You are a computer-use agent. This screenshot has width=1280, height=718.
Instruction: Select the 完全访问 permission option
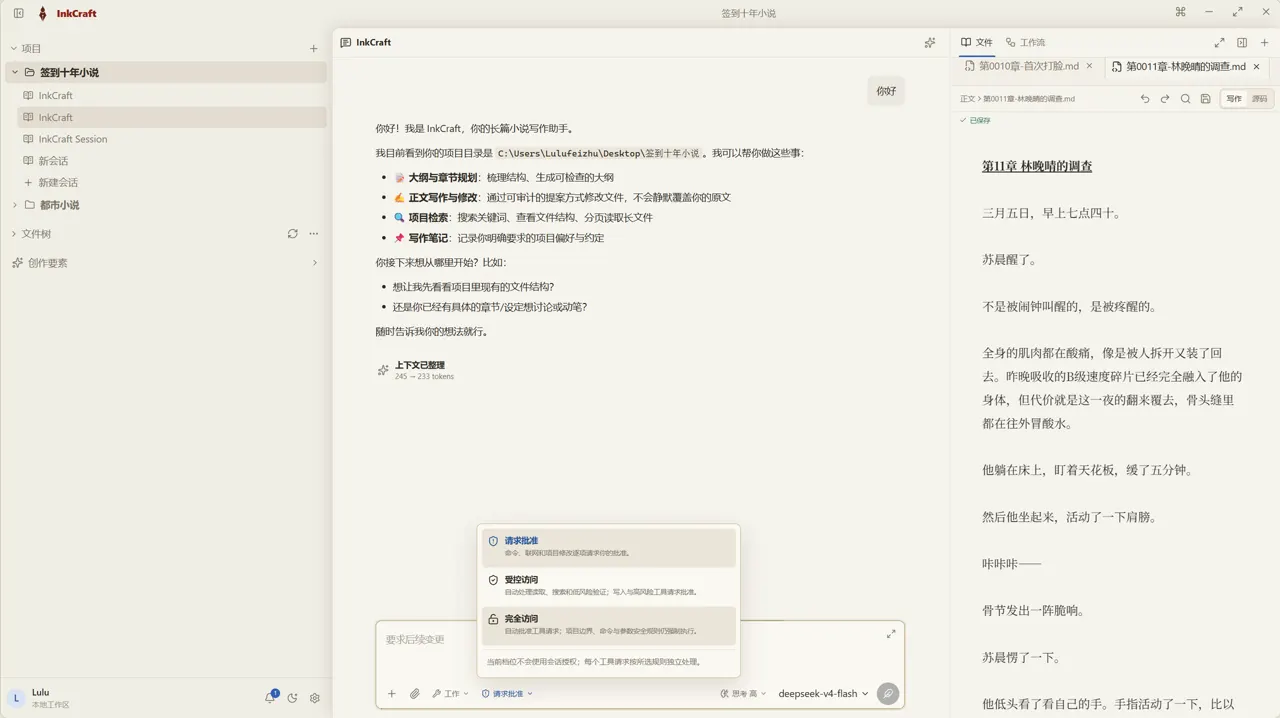click(x=609, y=625)
